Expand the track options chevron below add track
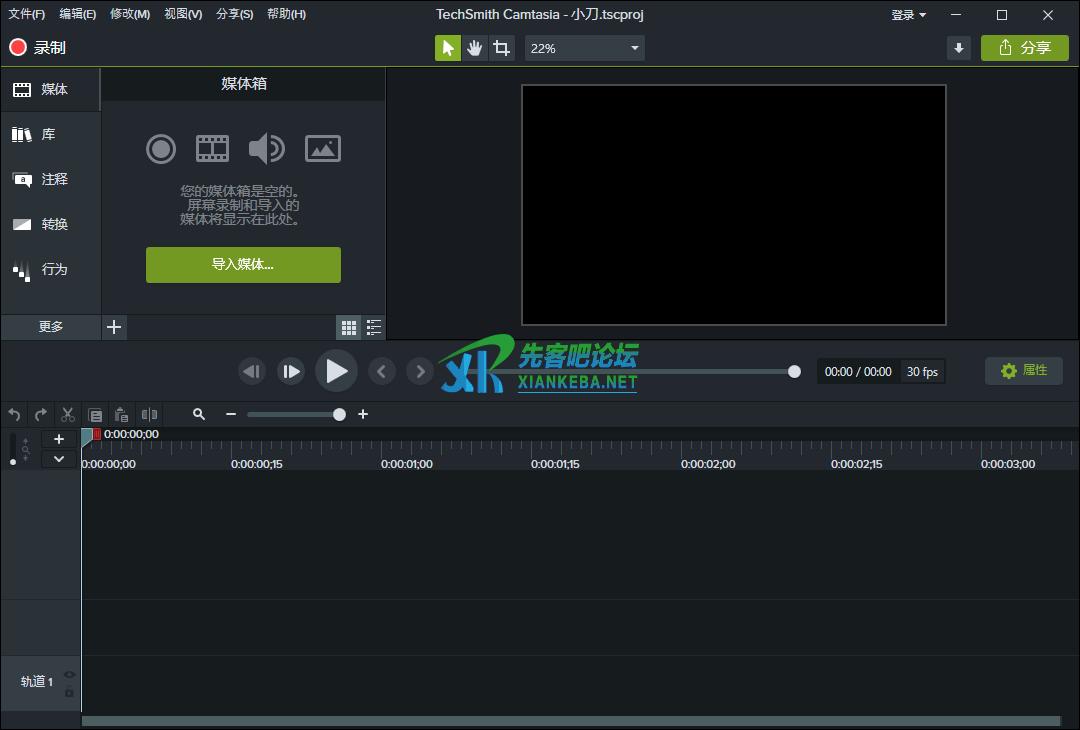The width and height of the screenshot is (1080, 730). pos(59,459)
